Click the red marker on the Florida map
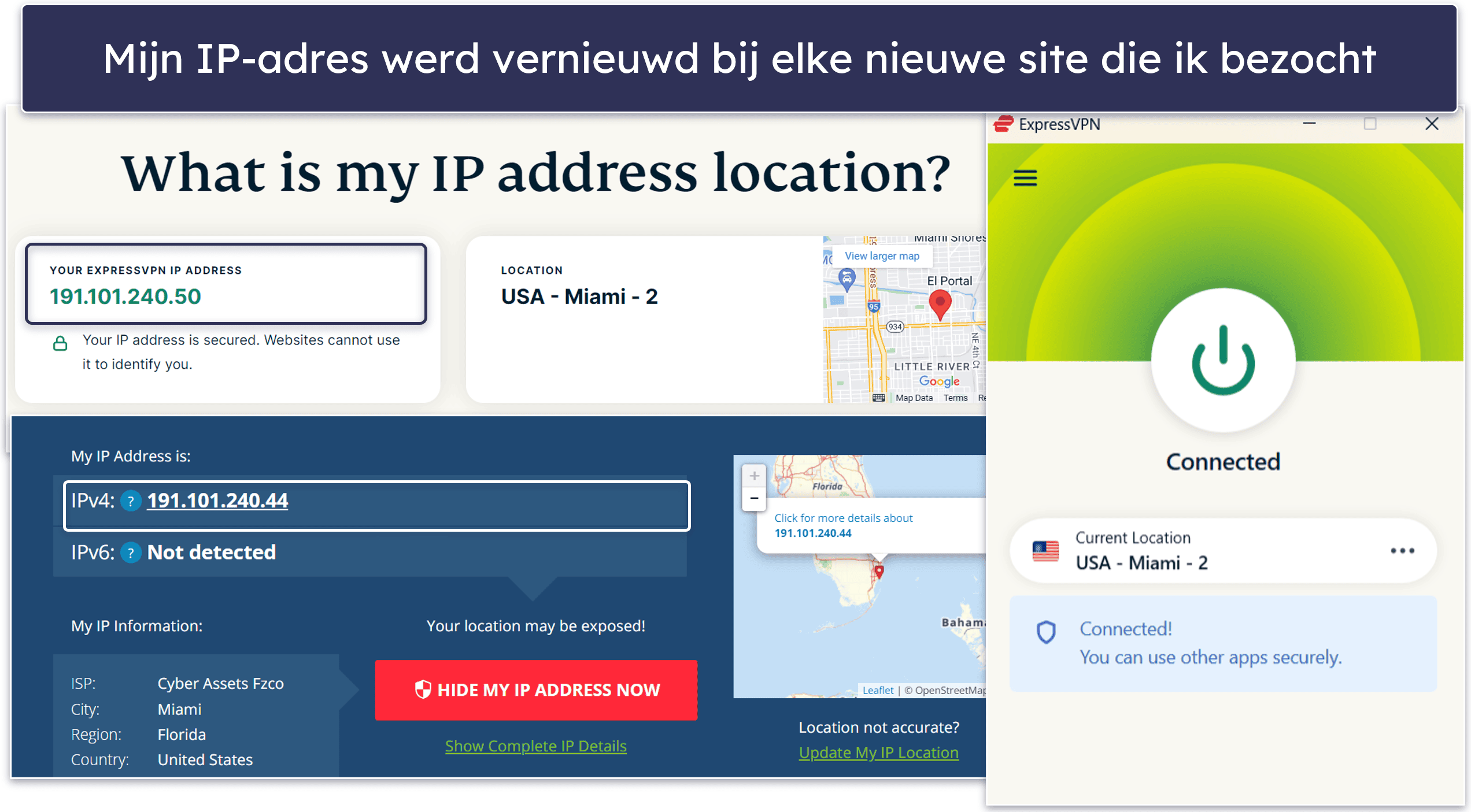Viewport: 1471px width, 812px height. coord(879,572)
